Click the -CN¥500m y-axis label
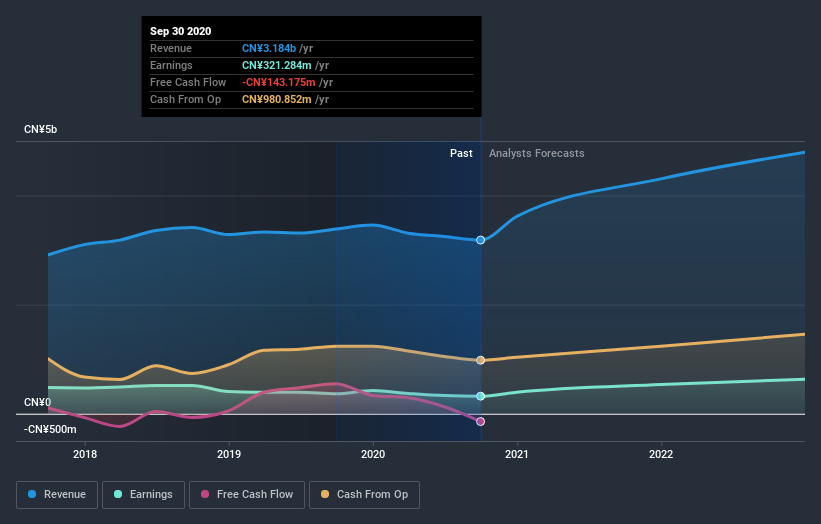The height and width of the screenshot is (524, 821). coord(50,429)
